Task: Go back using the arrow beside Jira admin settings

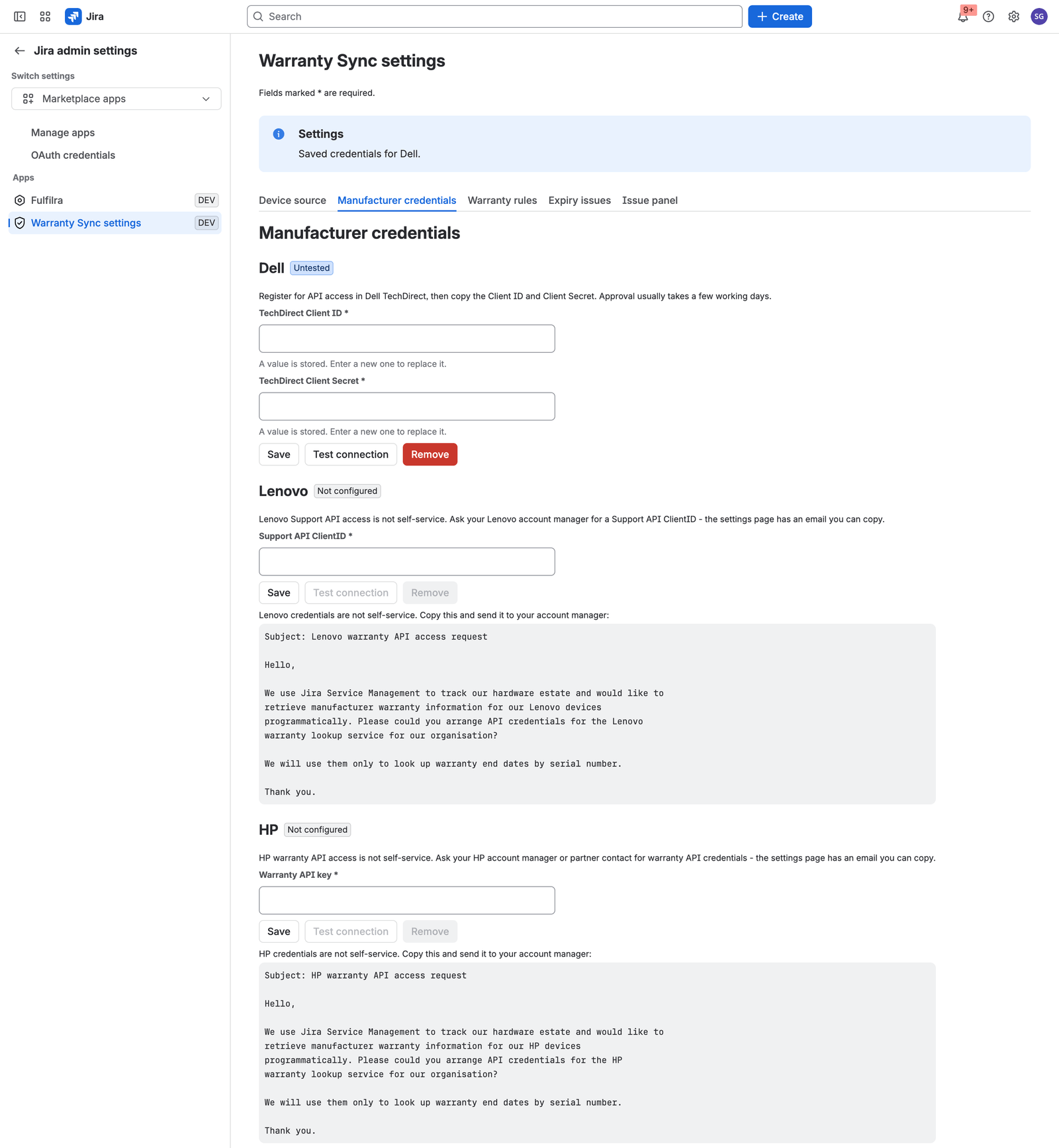Action: tap(20, 51)
